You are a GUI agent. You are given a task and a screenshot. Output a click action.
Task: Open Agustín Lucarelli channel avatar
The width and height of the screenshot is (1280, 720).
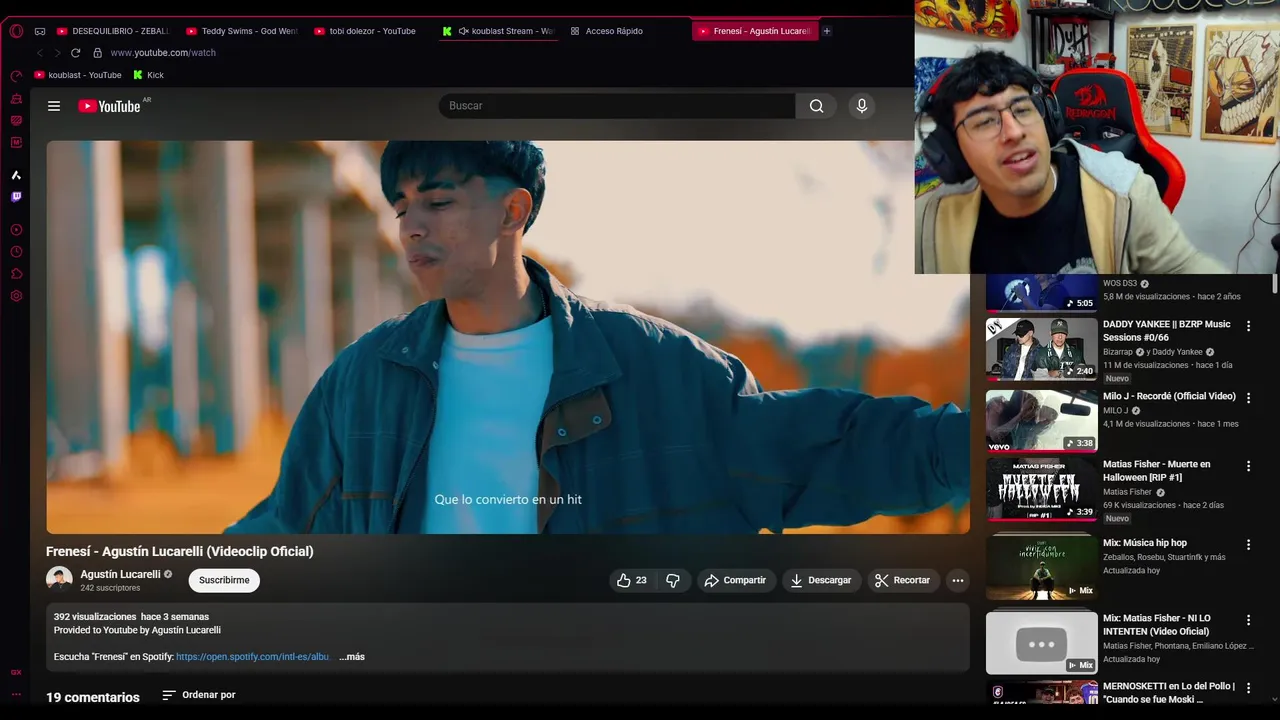(x=59, y=580)
